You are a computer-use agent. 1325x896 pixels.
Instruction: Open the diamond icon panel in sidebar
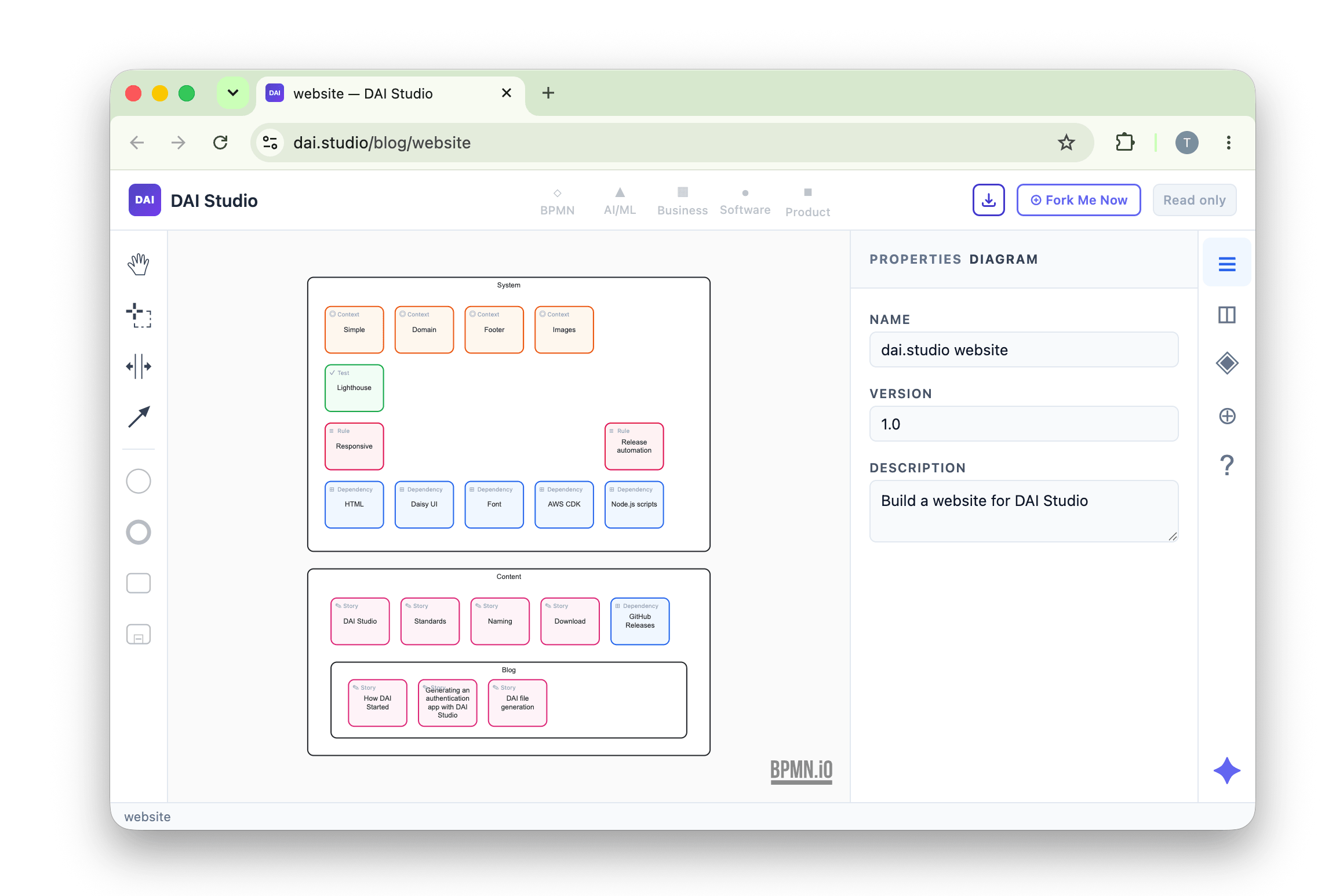coord(1227,363)
